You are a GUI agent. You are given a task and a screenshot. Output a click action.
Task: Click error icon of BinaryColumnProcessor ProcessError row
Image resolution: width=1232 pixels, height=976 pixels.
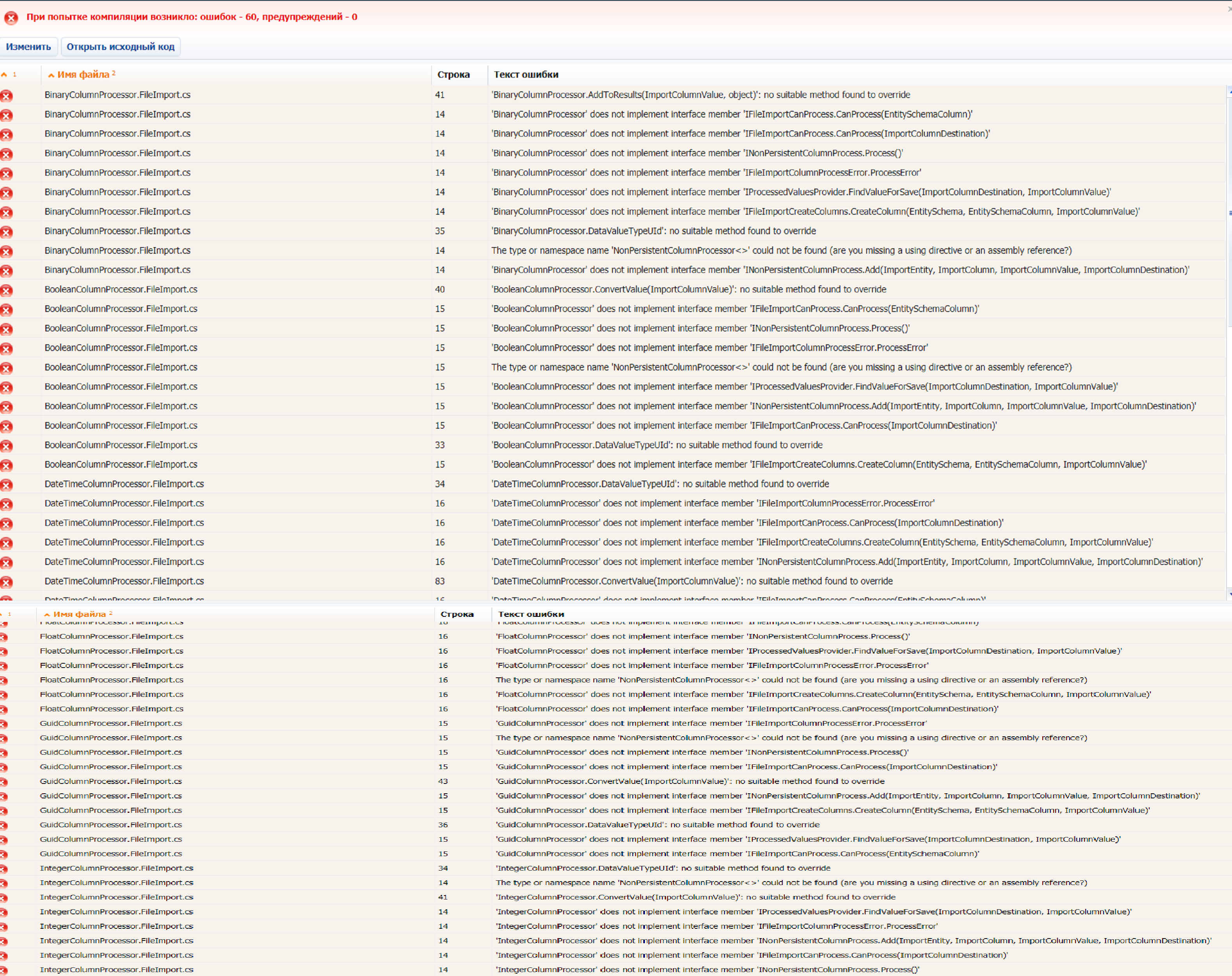pyautogui.click(x=6, y=173)
